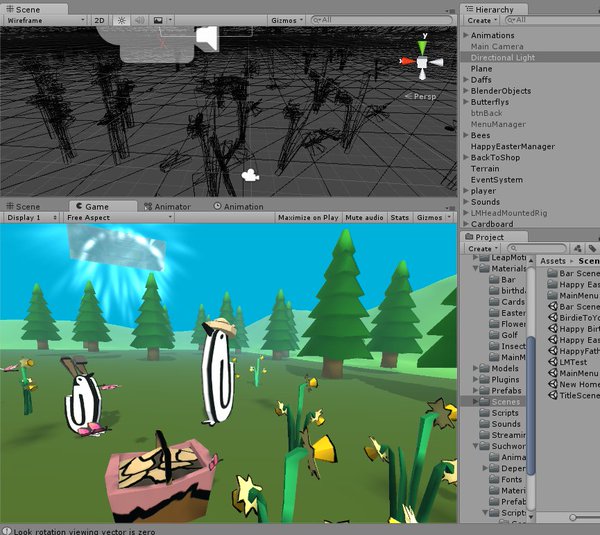This screenshot has width=600, height=535.
Task: Expand the Butterflys hierarchy object
Action: [465, 102]
